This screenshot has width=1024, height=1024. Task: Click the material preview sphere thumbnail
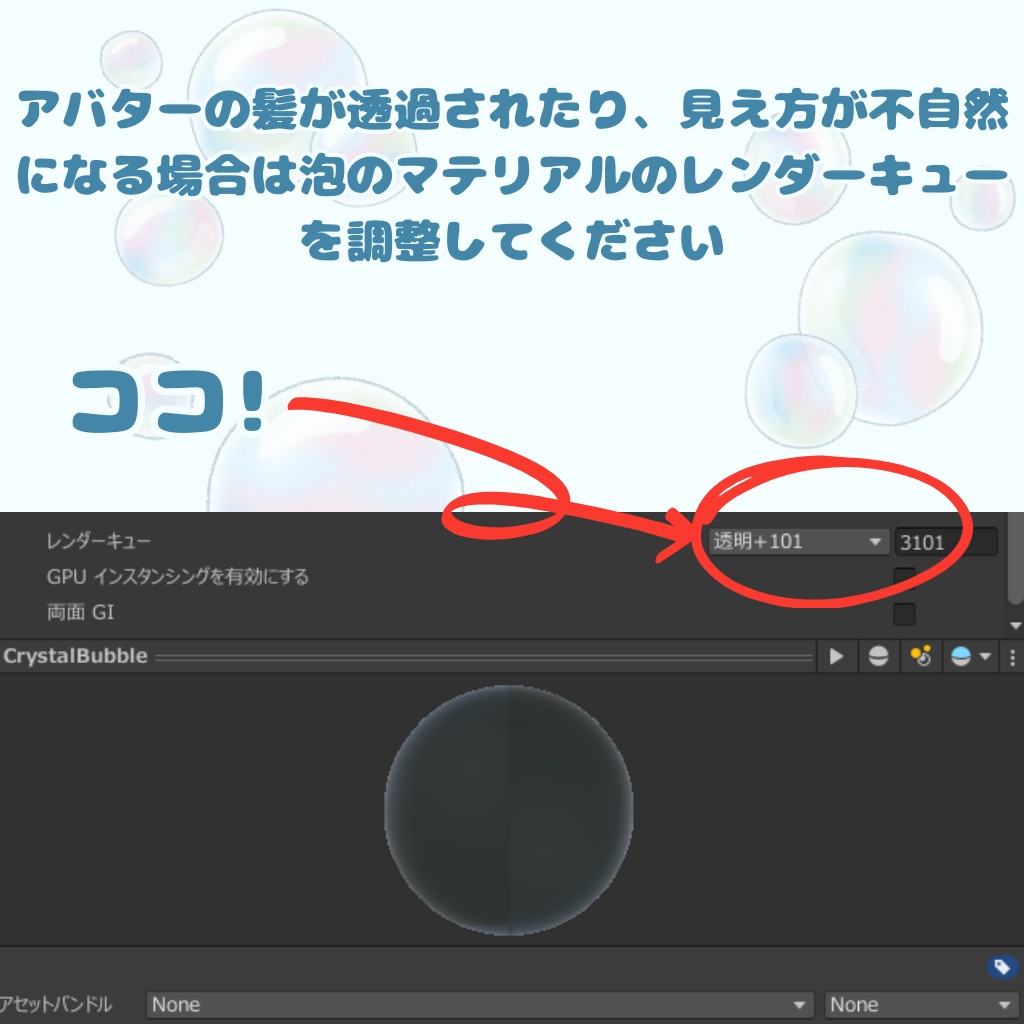click(x=508, y=808)
